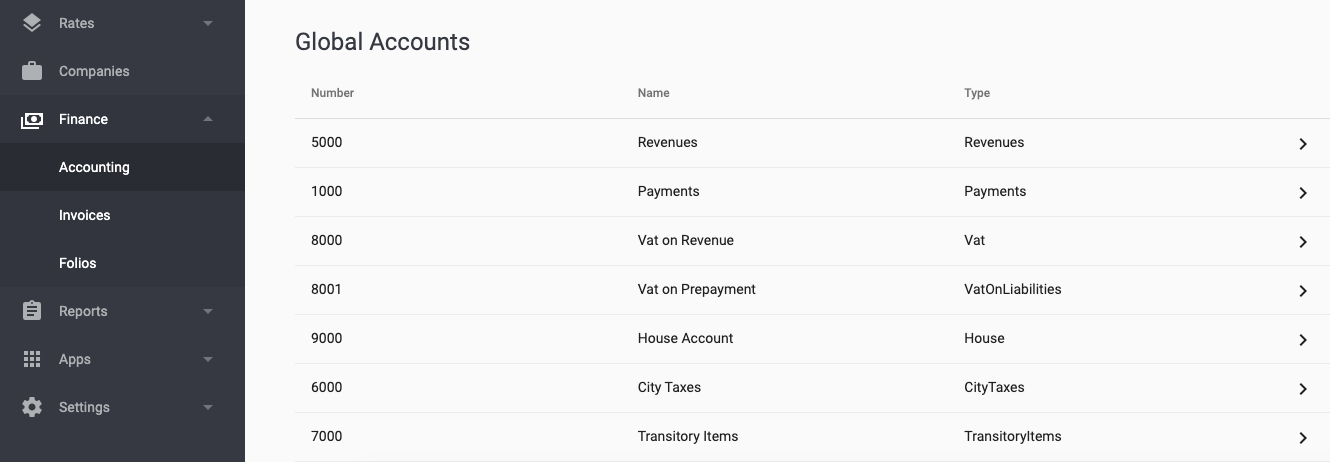This screenshot has width=1330, height=462.
Task: Open Vat on Revenue row chevron
Action: (1303, 242)
